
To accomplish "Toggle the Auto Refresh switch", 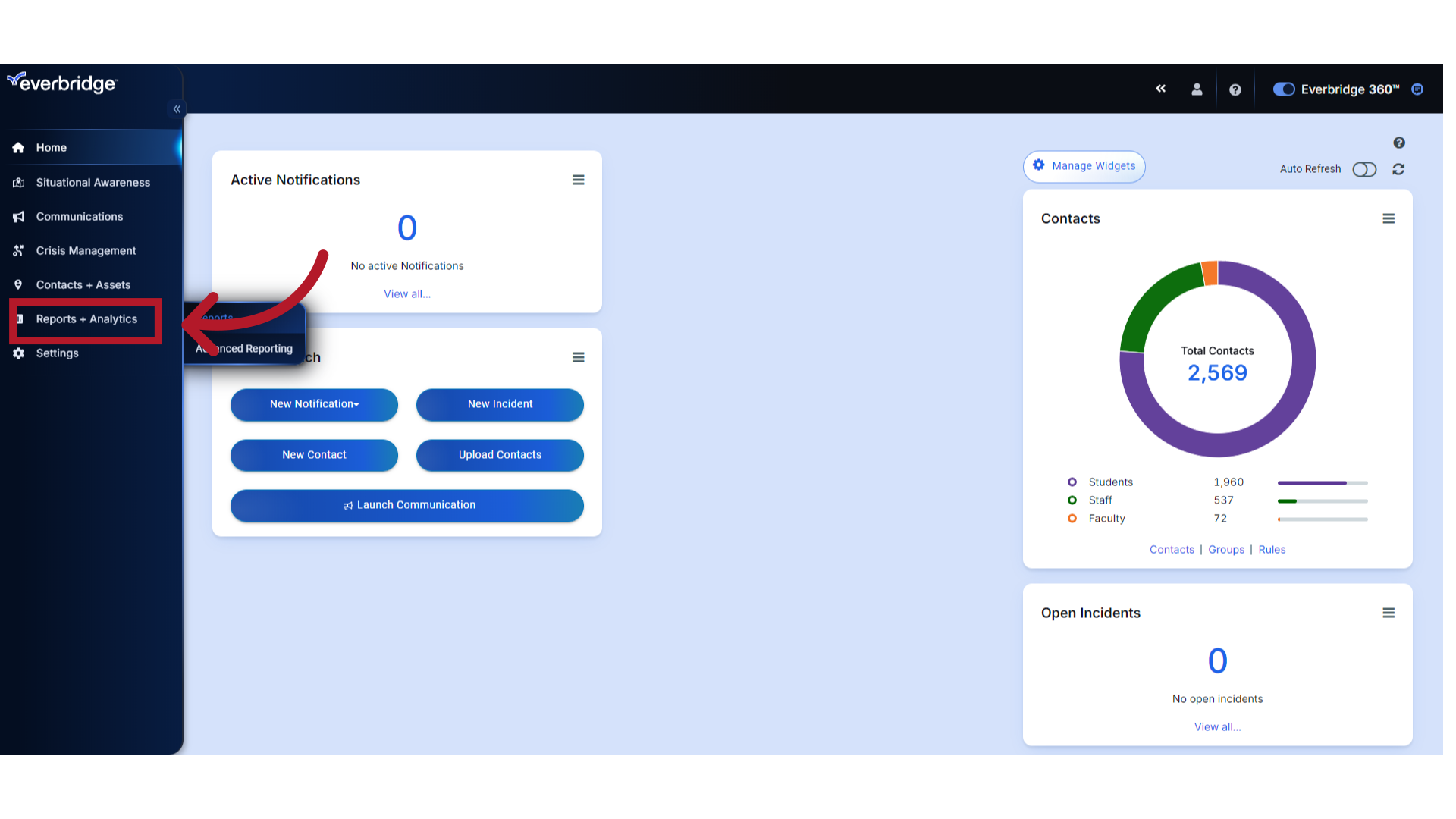I will [1364, 168].
